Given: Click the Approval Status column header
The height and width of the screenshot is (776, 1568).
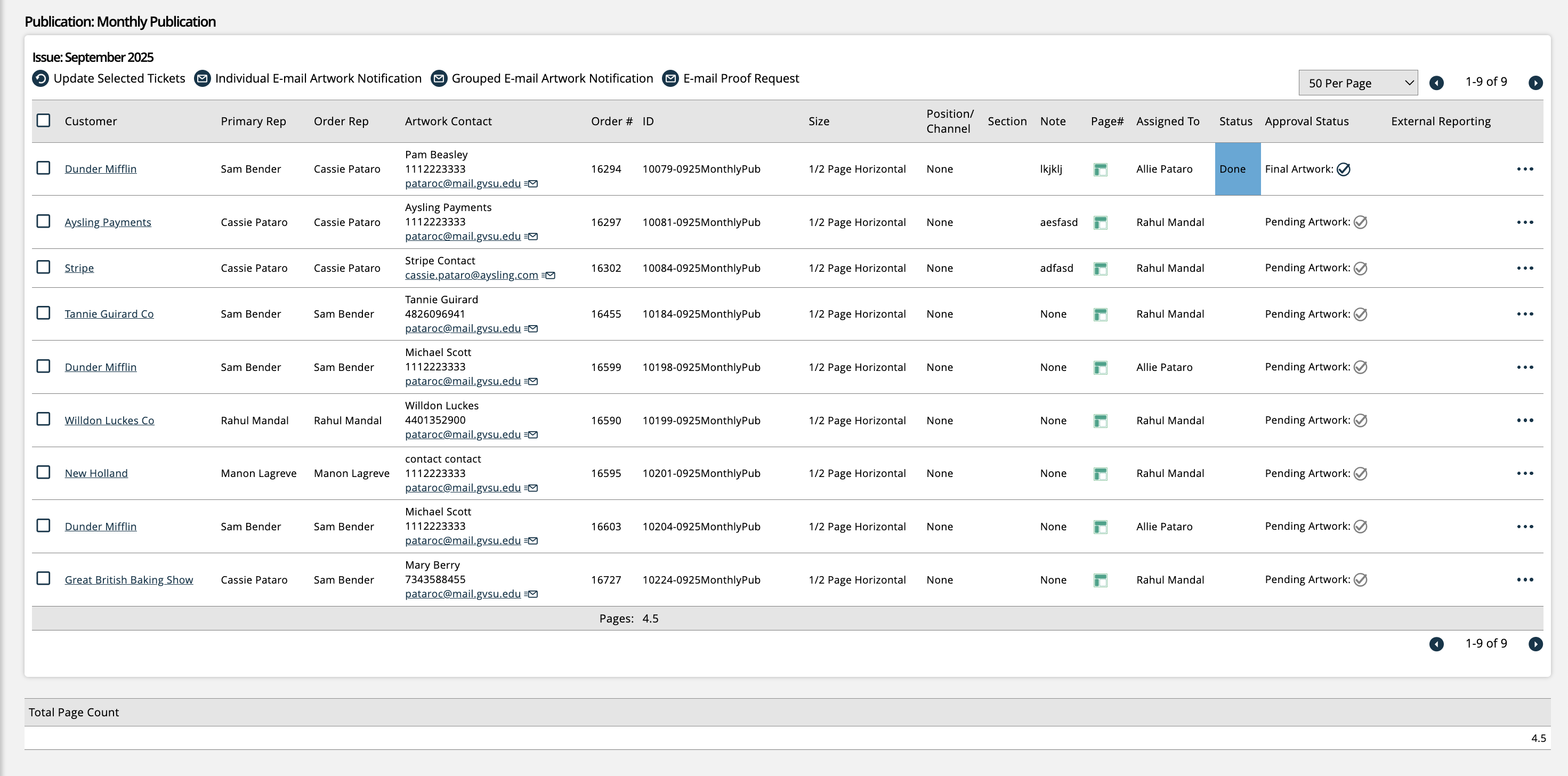Looking at the screenshot, I should tap(1306, 121).
